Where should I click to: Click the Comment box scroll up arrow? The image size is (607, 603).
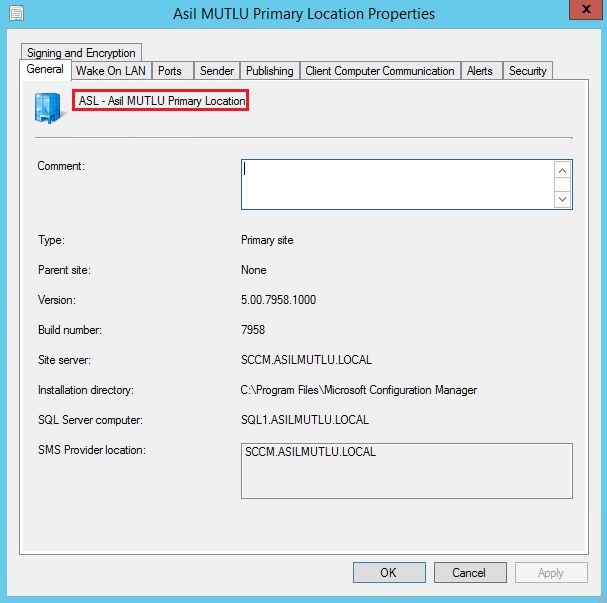coord(562,170)
